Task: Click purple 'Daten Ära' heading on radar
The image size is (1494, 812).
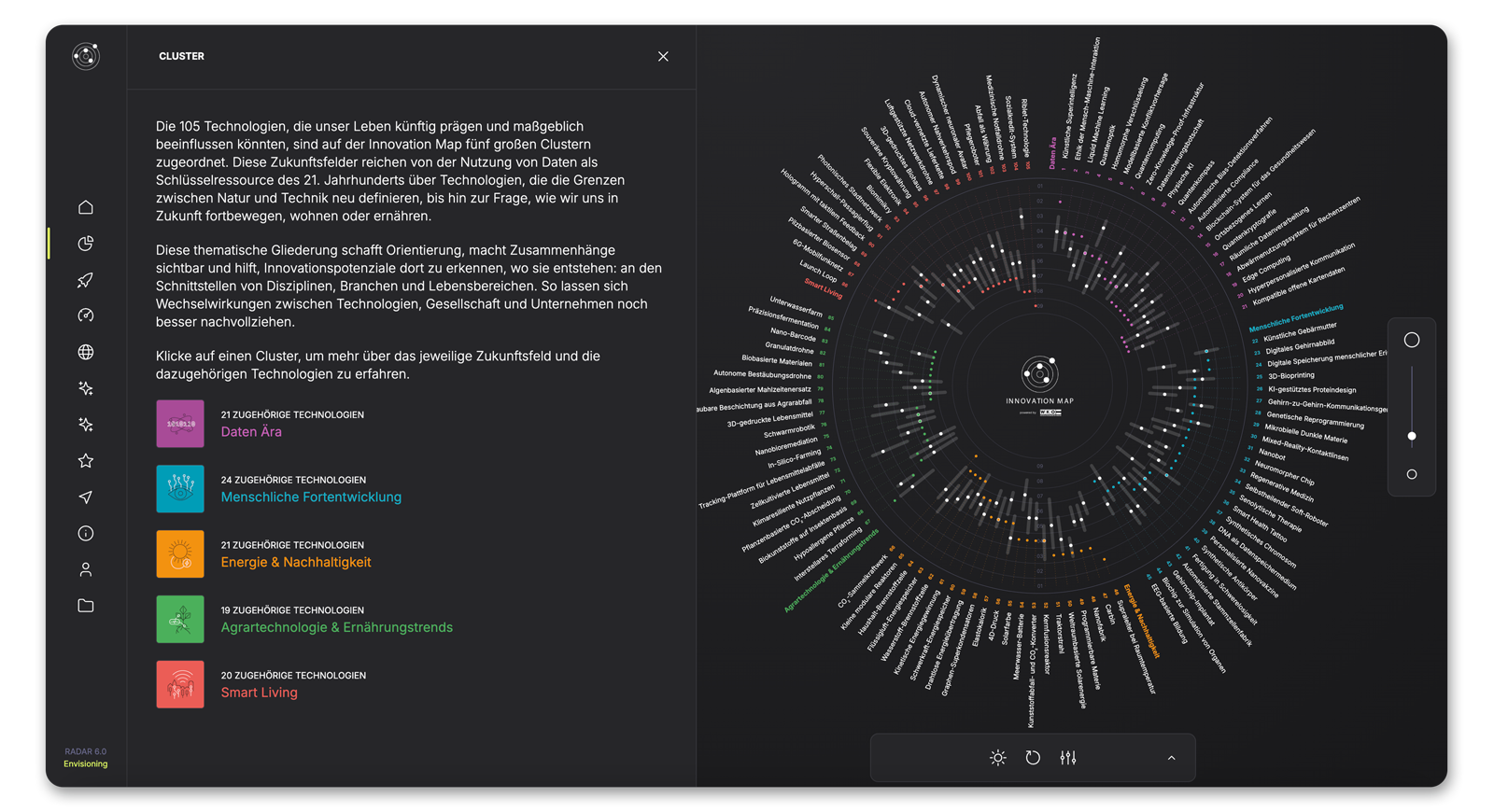Action: 1052,153
